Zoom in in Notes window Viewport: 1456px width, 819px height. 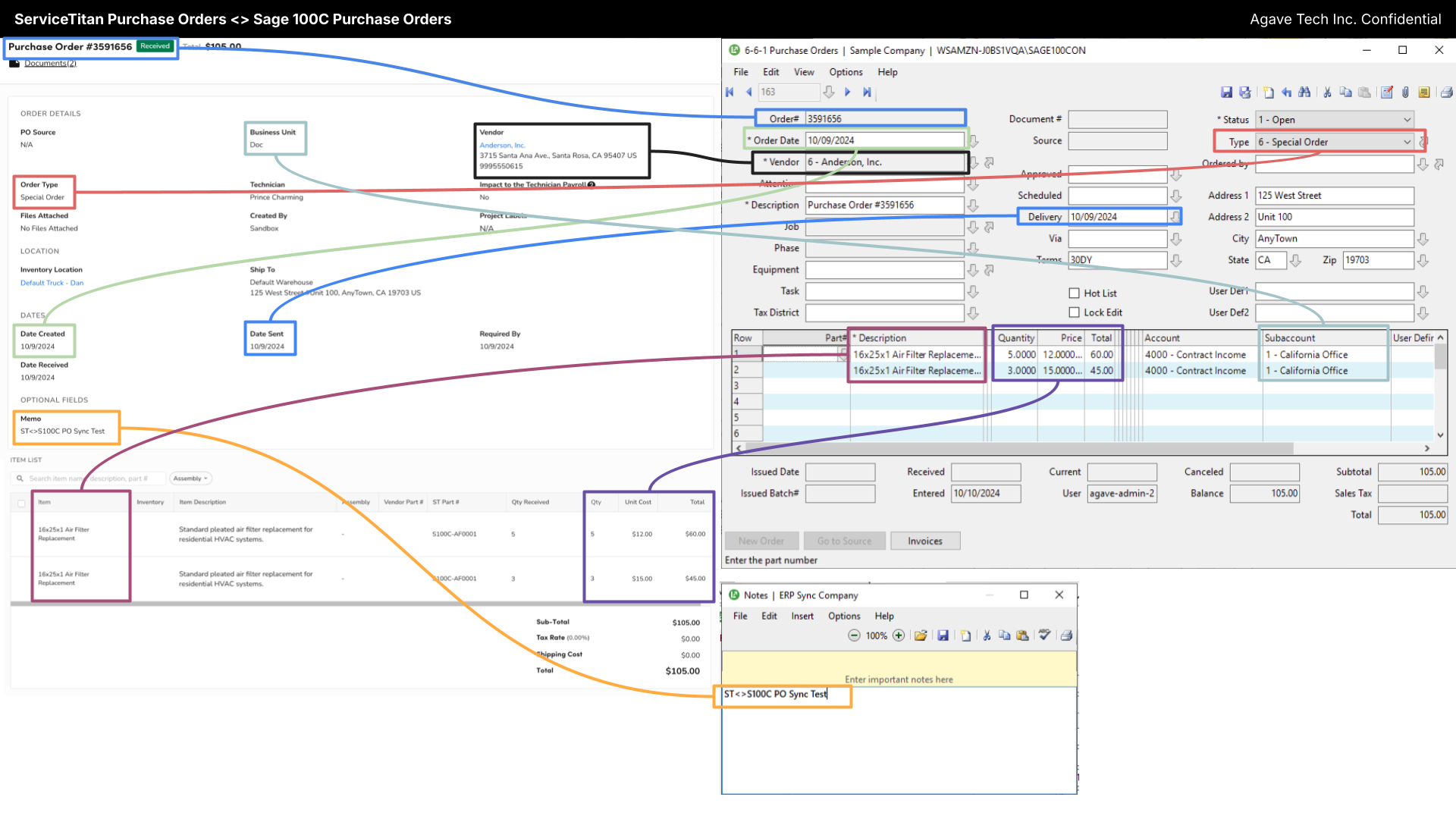899,635
